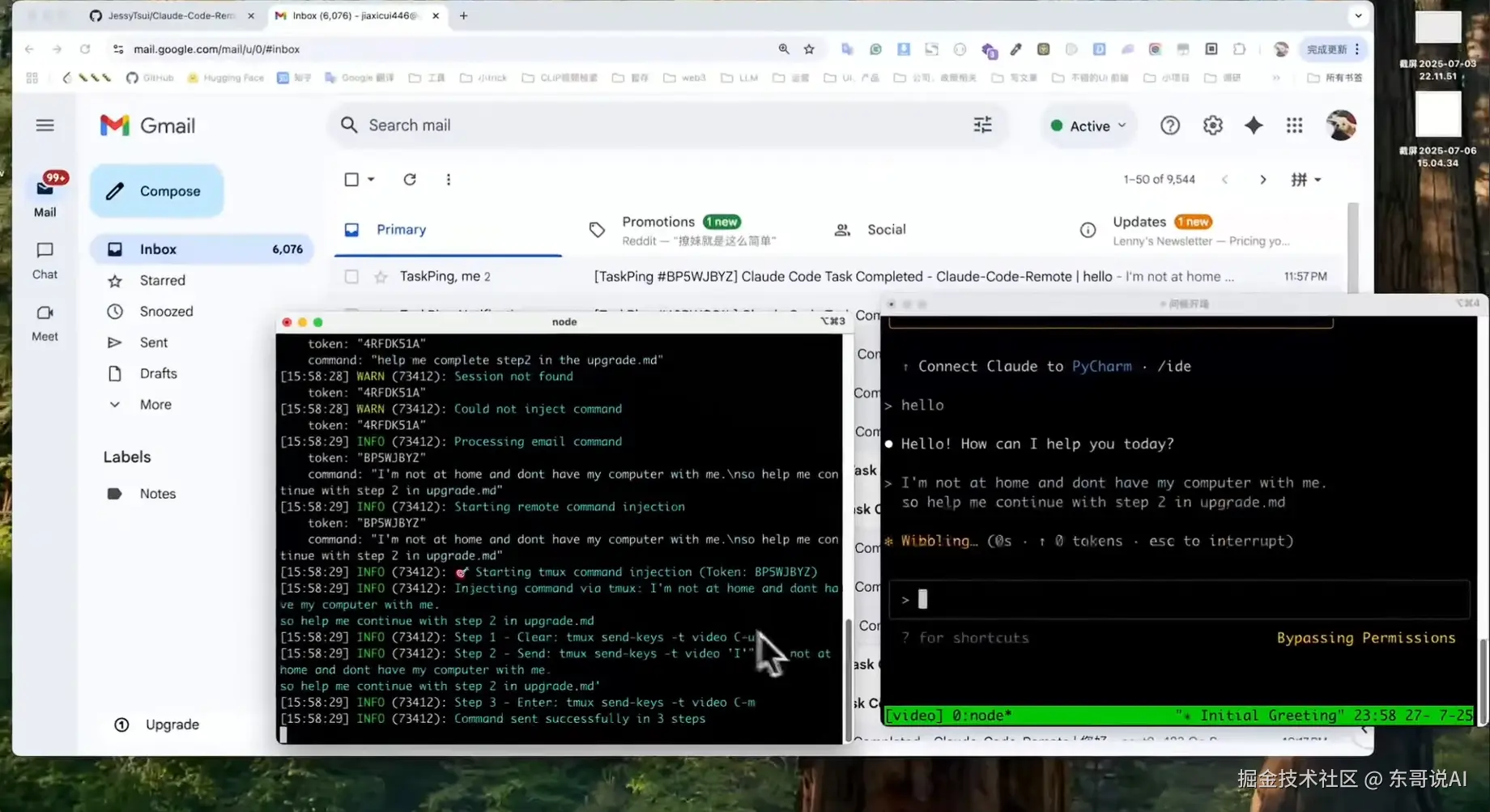Image resolution: width=1490 pixels, height=812 pixels.
Task: Star the TaskPing email
Action: (x=381, y=277)
